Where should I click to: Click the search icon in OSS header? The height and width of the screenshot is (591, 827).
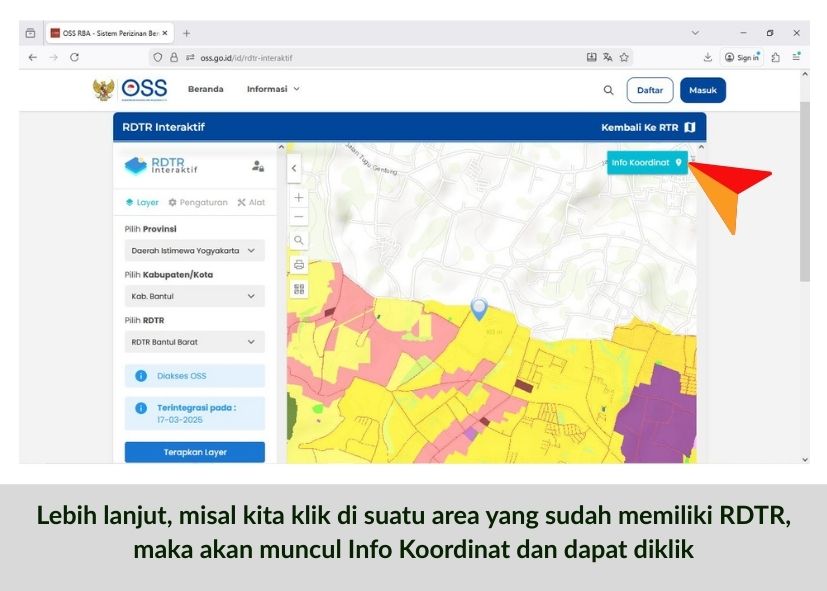point(608,90)
